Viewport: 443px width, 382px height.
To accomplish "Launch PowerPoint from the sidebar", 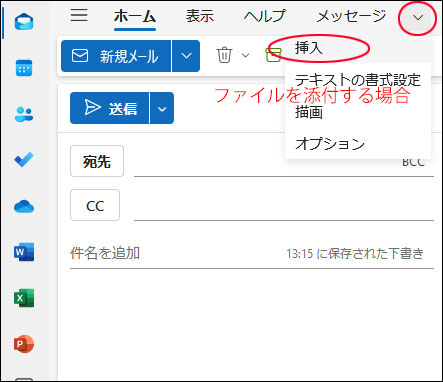I will click(x=24, y=344).
